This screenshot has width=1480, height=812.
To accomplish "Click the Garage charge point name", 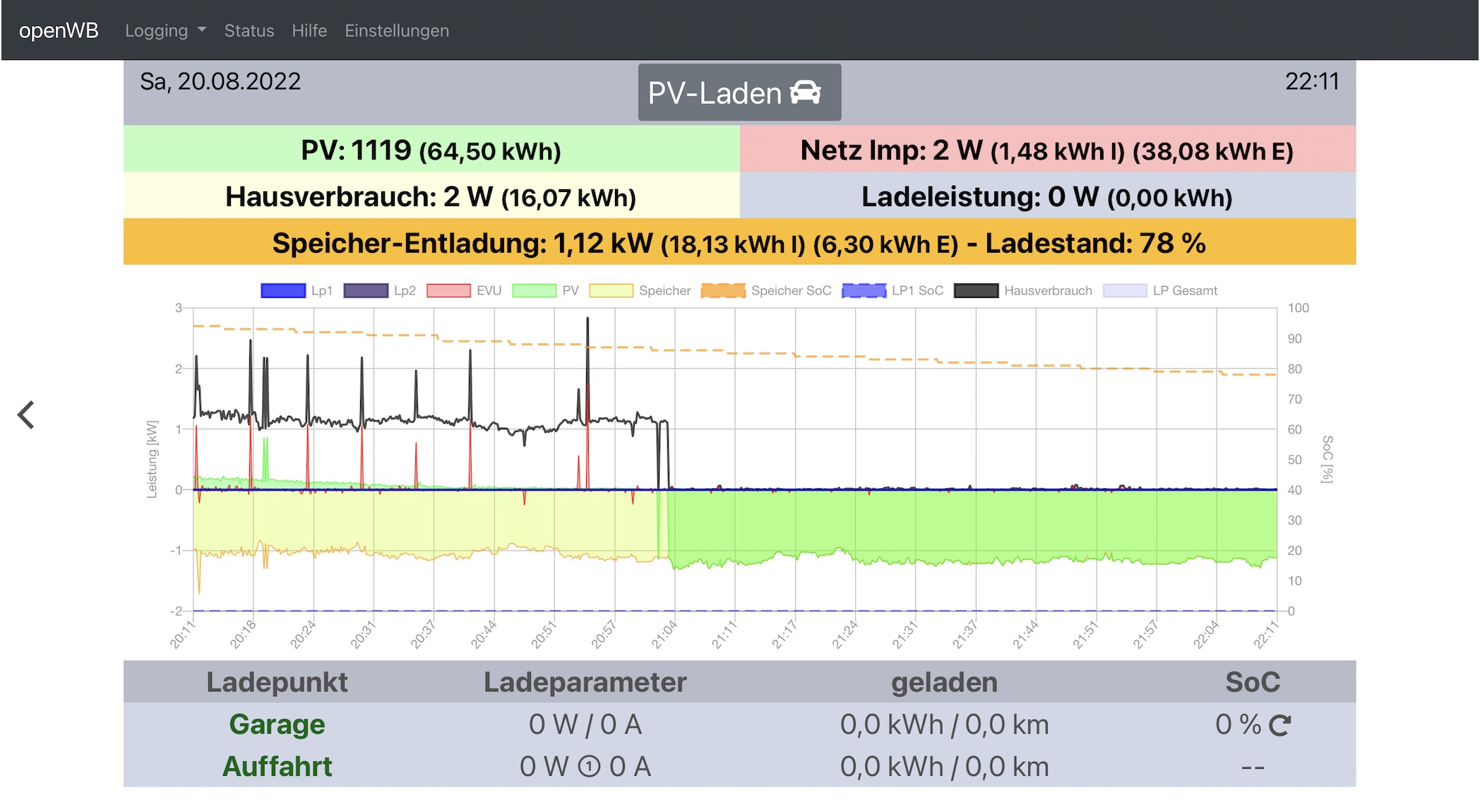I will pos(277,724).
